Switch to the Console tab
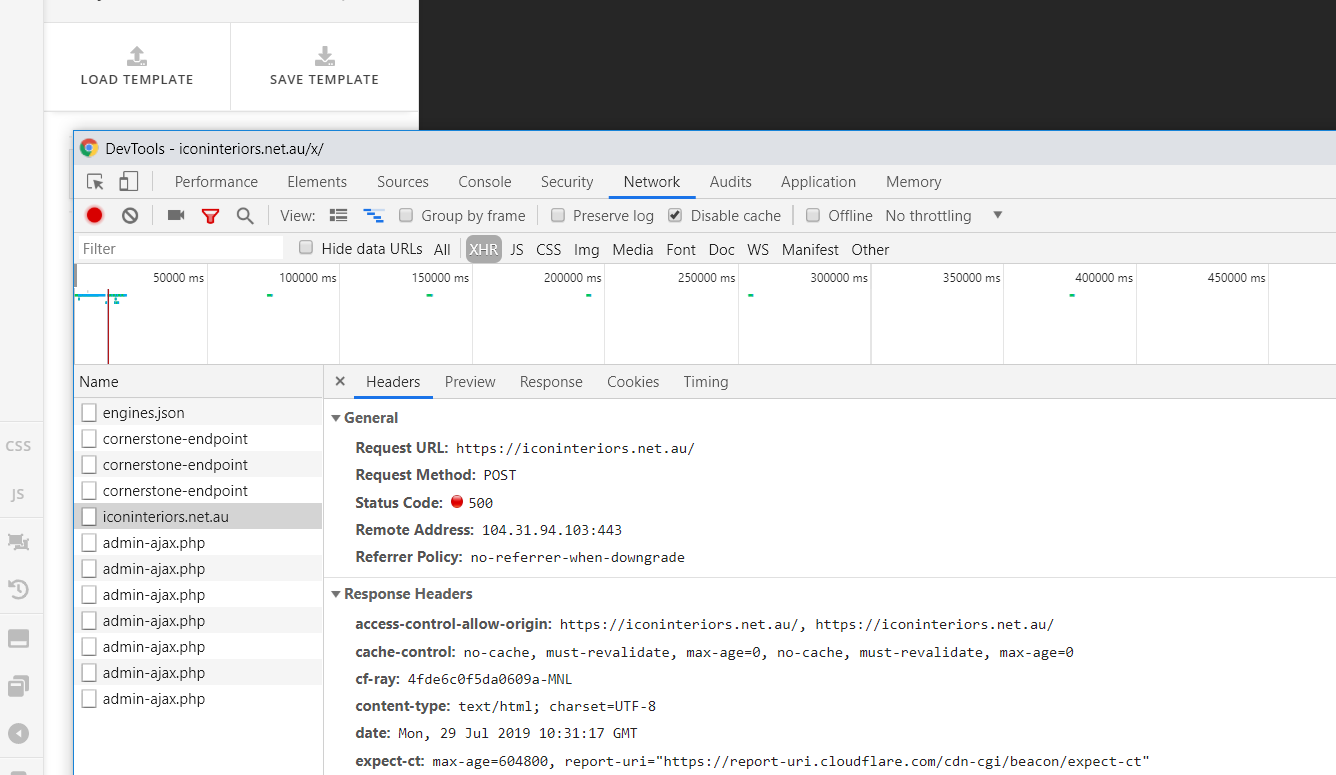This screenshot has width=1336, height=775. click(485, 181)
